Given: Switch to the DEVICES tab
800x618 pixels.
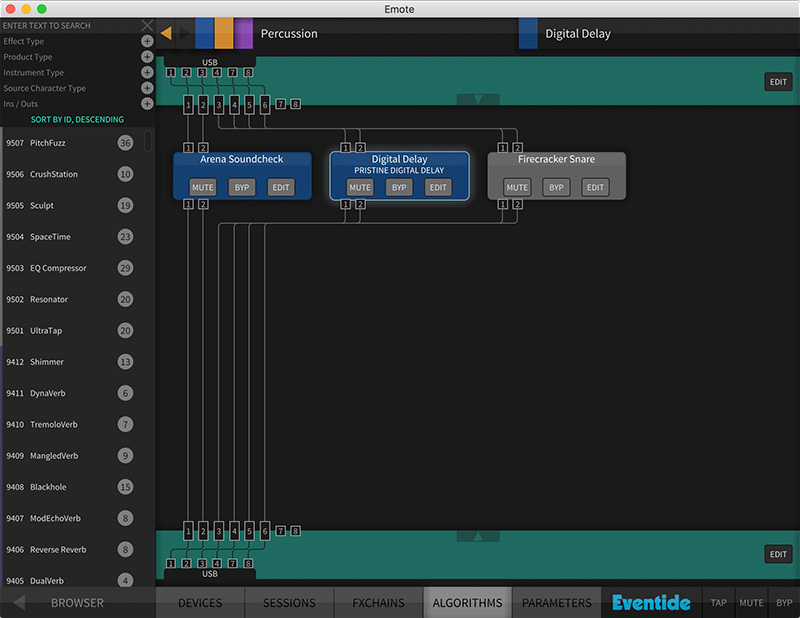Looking at the screenshot, I should click(200, 603).
